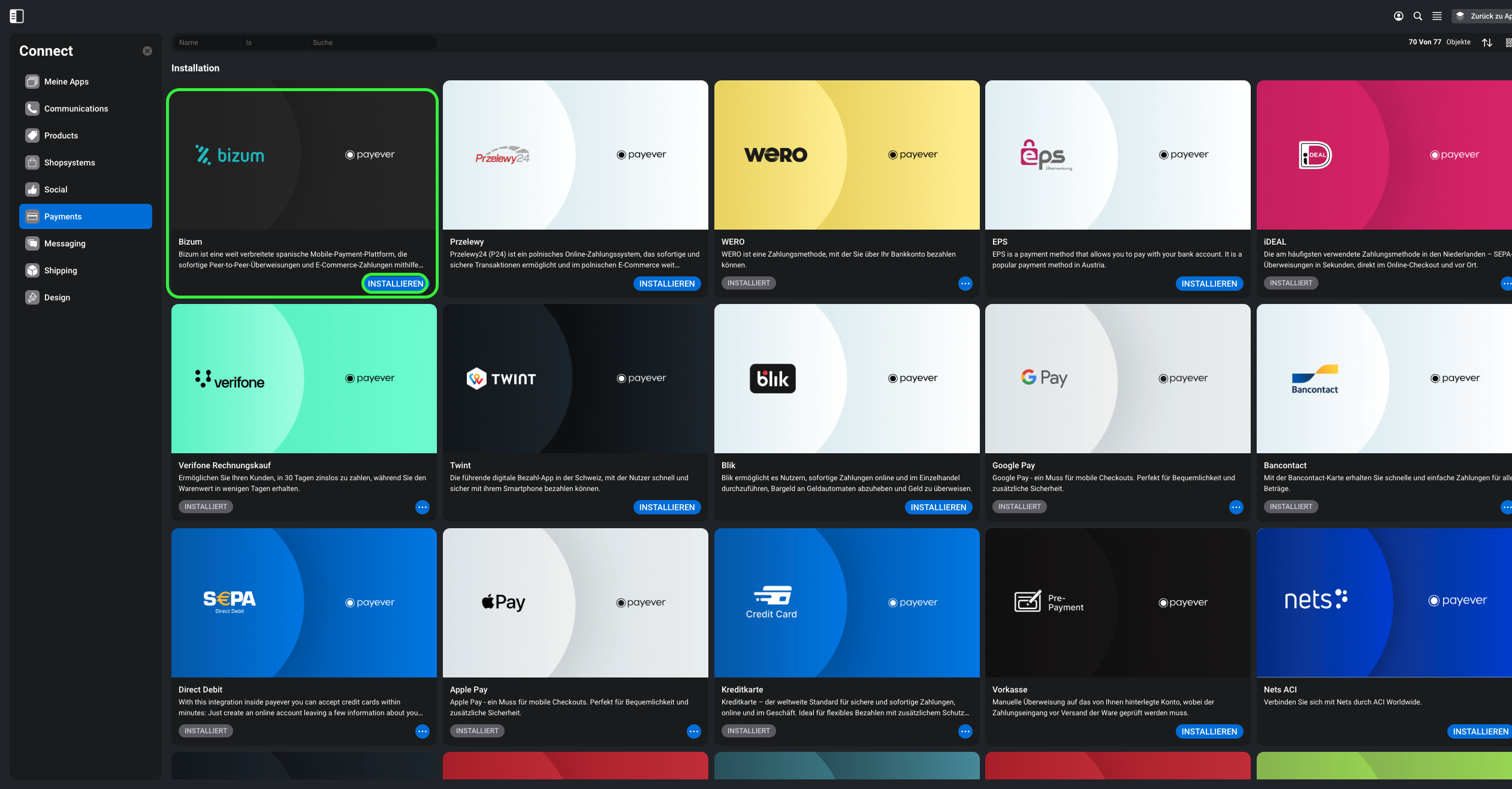1512x789 pixels.
Task: Click the Installation section heading
Action: click(x=195, y=68)
